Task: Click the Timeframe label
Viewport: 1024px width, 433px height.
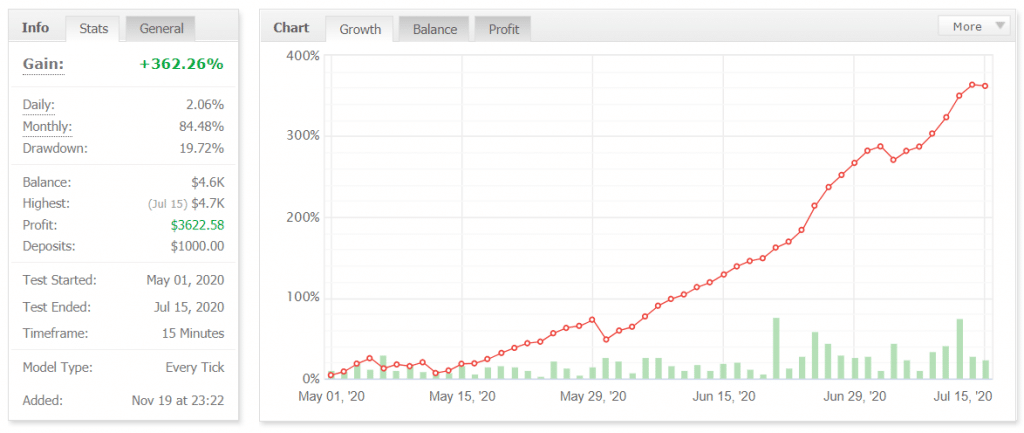Action: click(55, 333)
